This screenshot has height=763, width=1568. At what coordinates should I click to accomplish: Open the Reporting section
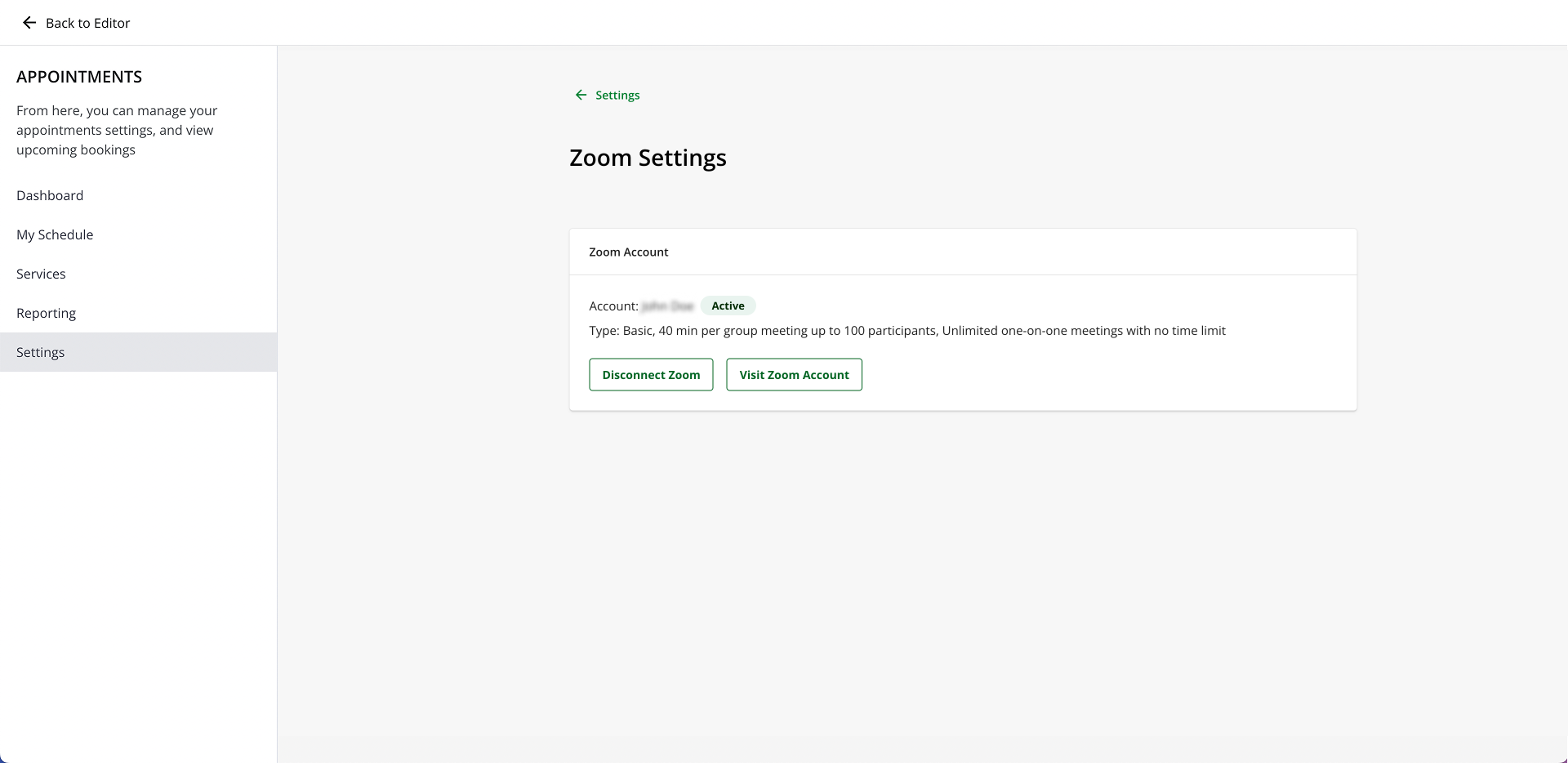139,313
